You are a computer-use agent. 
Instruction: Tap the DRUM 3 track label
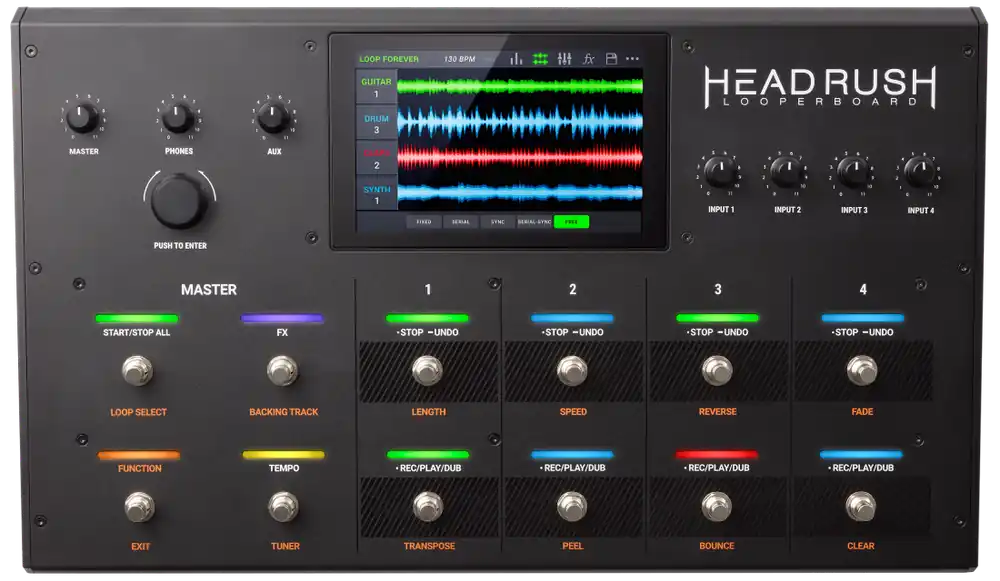coord(376,124)
